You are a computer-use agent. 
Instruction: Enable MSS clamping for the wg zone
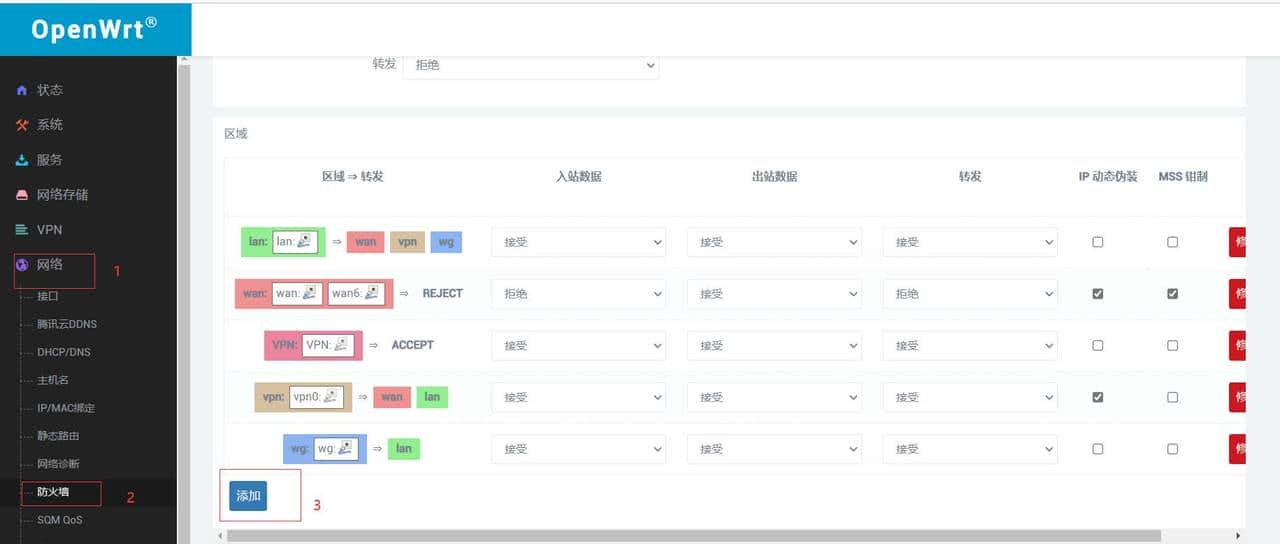pos(1173,449)
